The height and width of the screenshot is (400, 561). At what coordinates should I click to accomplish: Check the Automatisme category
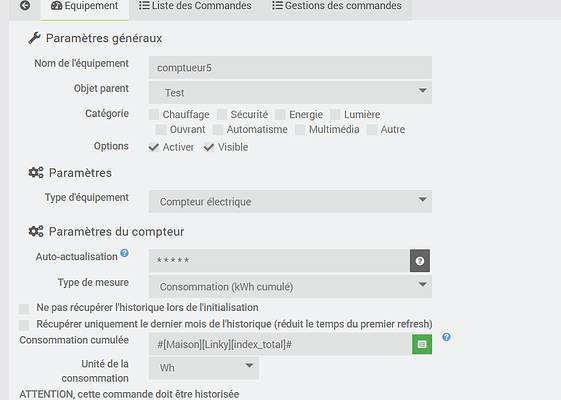[x=218, y=130]
